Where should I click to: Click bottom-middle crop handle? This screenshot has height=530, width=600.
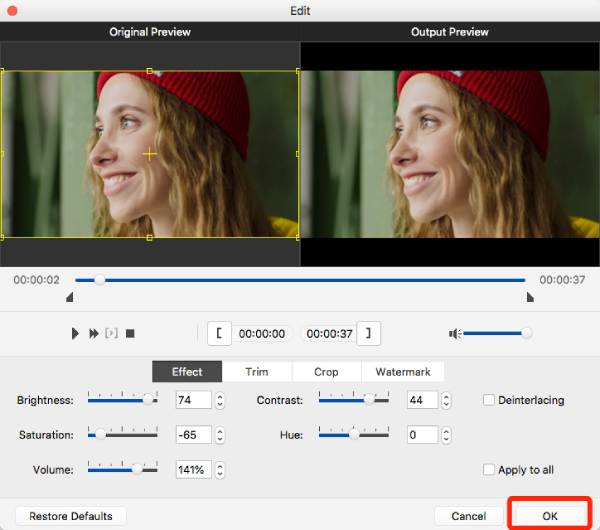(150, 238)
